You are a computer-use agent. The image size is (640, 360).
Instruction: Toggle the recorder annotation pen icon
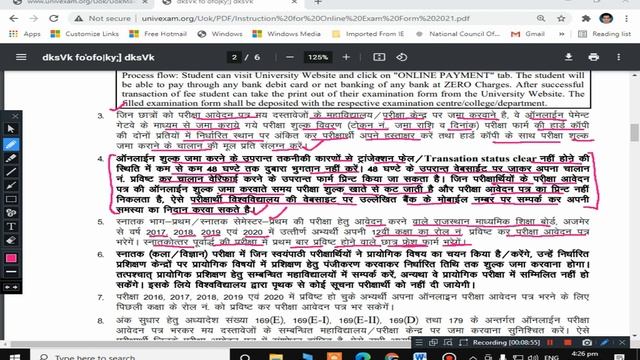coord(604,342)
